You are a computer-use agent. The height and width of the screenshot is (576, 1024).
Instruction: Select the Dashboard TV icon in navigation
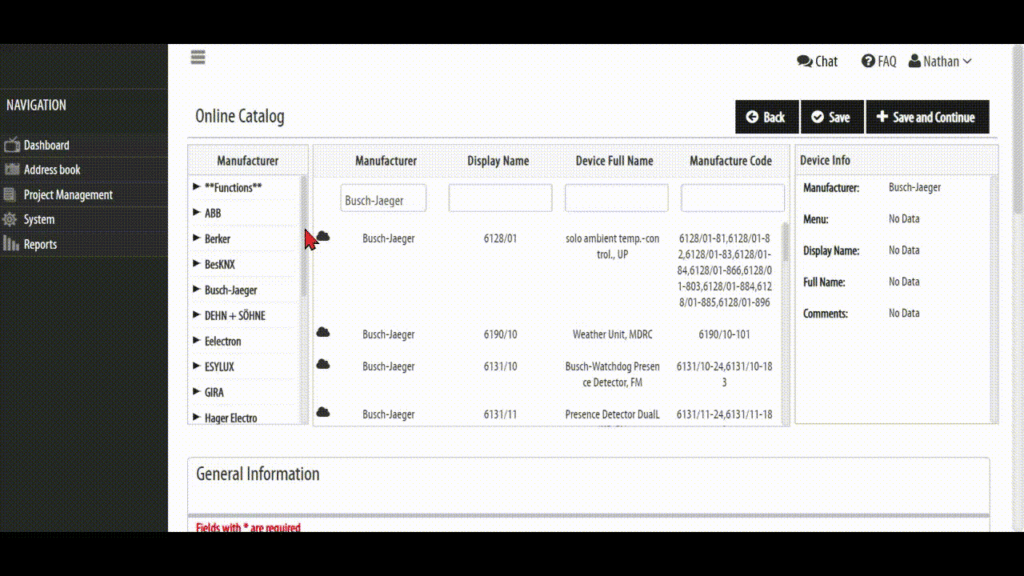(x=12, y=145)
